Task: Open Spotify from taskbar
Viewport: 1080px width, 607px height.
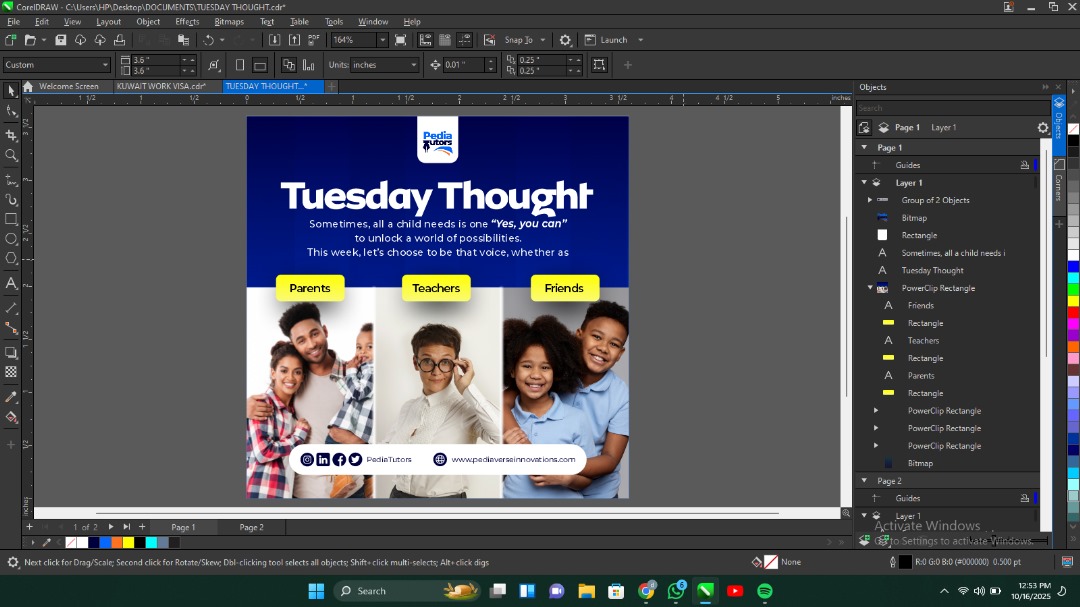Action: (765, 591)
